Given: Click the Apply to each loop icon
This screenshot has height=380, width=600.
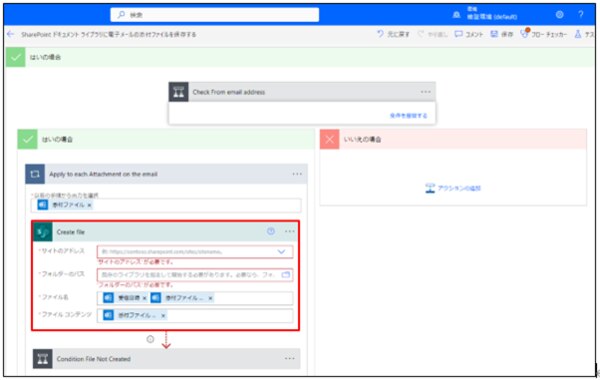Looking at the screenshot, I should (35, 174).
